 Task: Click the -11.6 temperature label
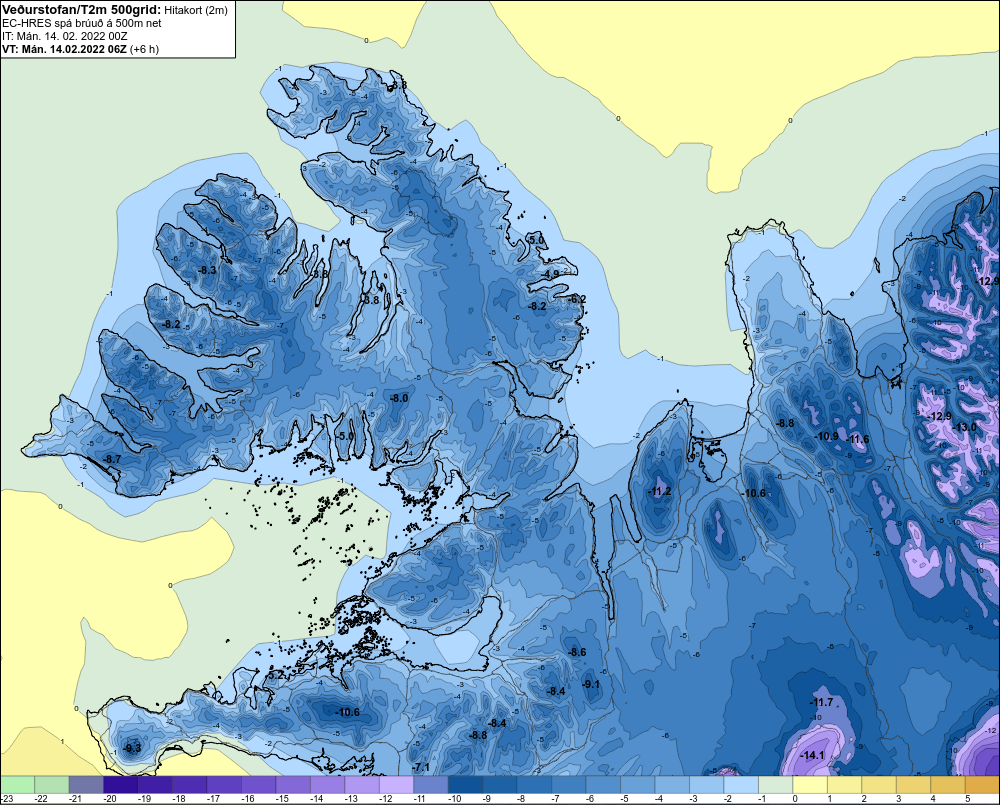click(x=858, y=439)
